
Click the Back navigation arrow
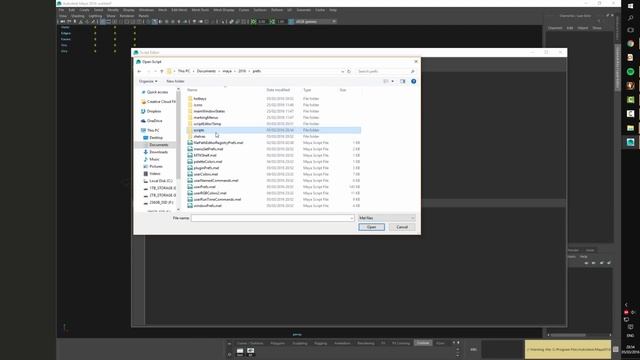tap(139, 71)
